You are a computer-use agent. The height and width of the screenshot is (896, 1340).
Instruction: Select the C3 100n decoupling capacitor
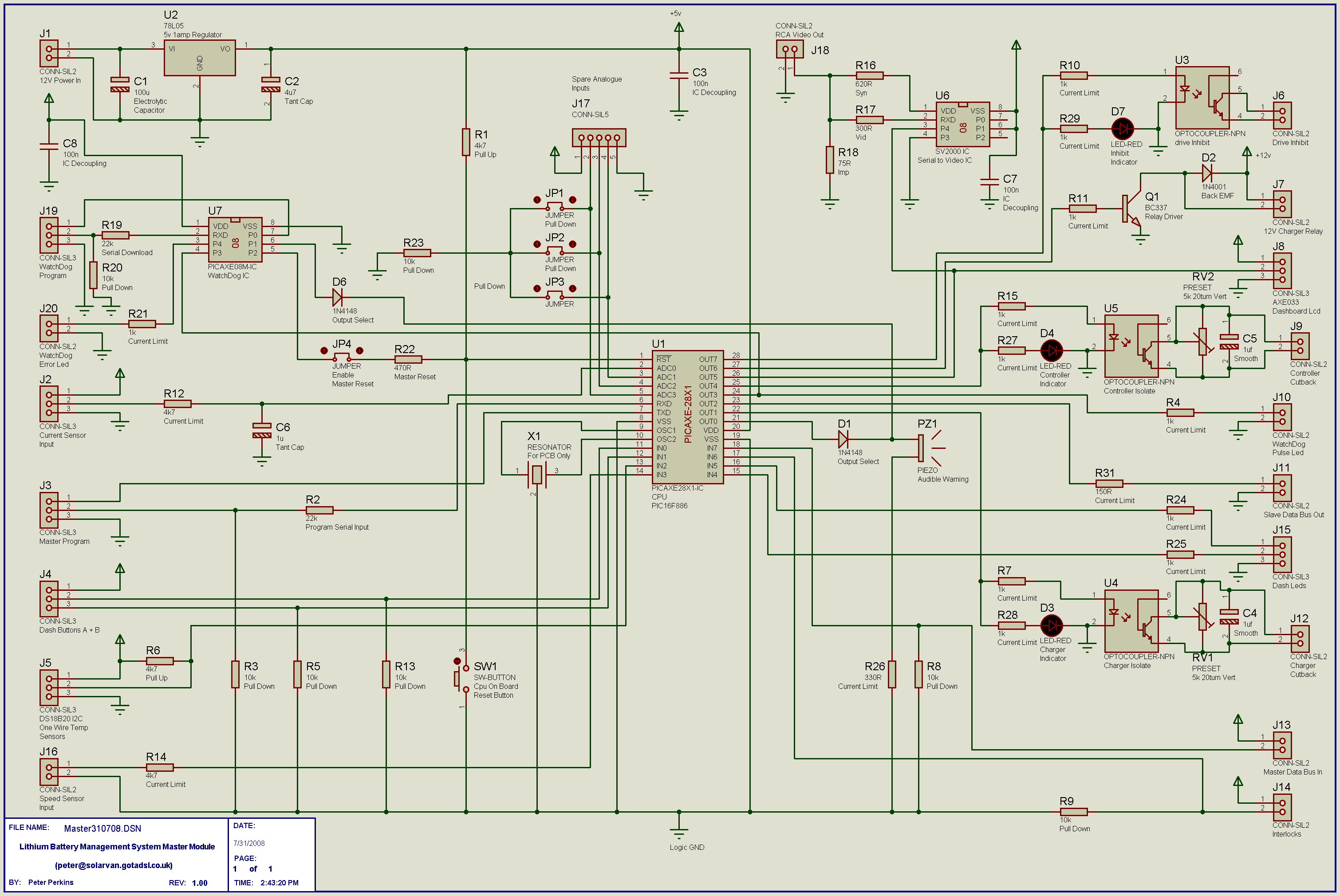coord(678,75)
